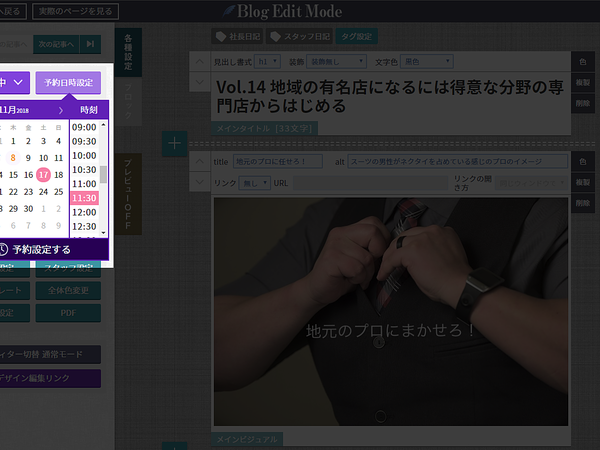Click the time list scroll-down arrow
600x450 pixels.
coord(103,233)
